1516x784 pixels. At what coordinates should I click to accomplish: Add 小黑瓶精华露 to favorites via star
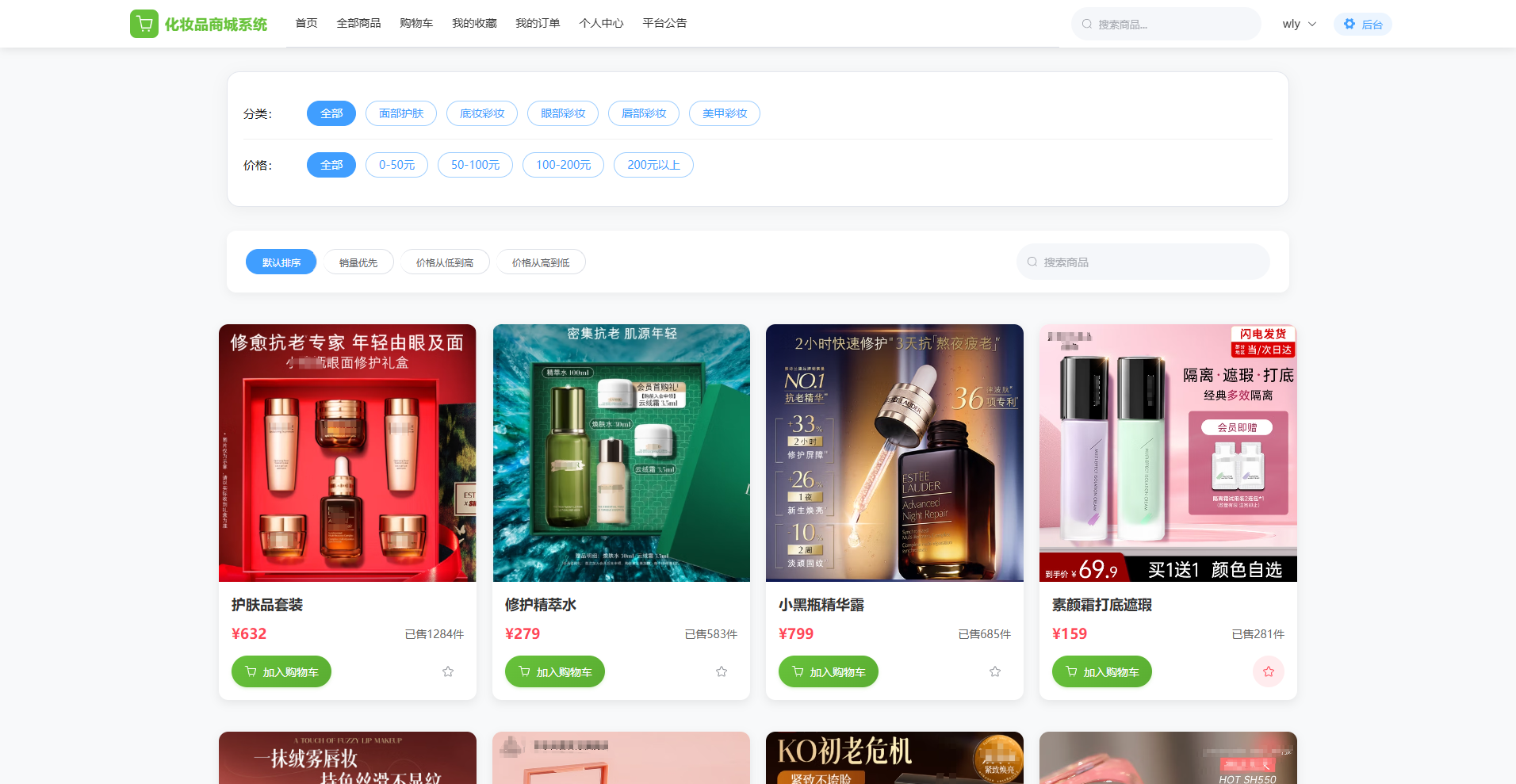pos(995,671)
